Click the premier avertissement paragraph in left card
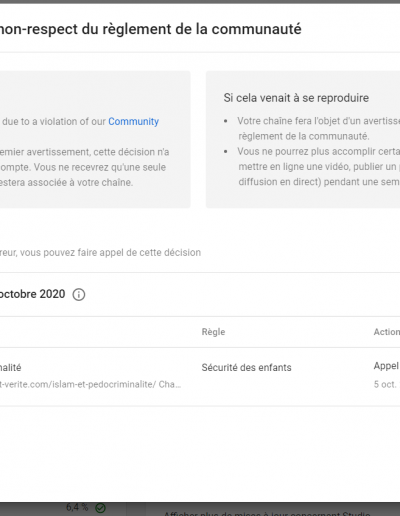400x516 pixels. click(x=85, y=167)
